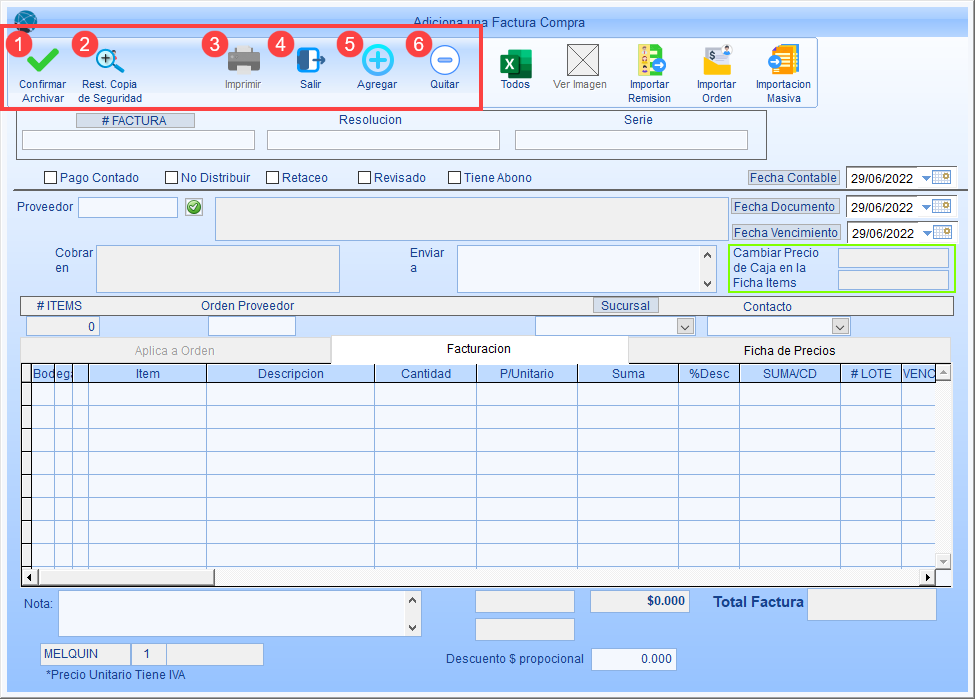975x699 pixels.
Task: Open the Fecha Contable calendar picker icon
Action: (x=942, y=177)
